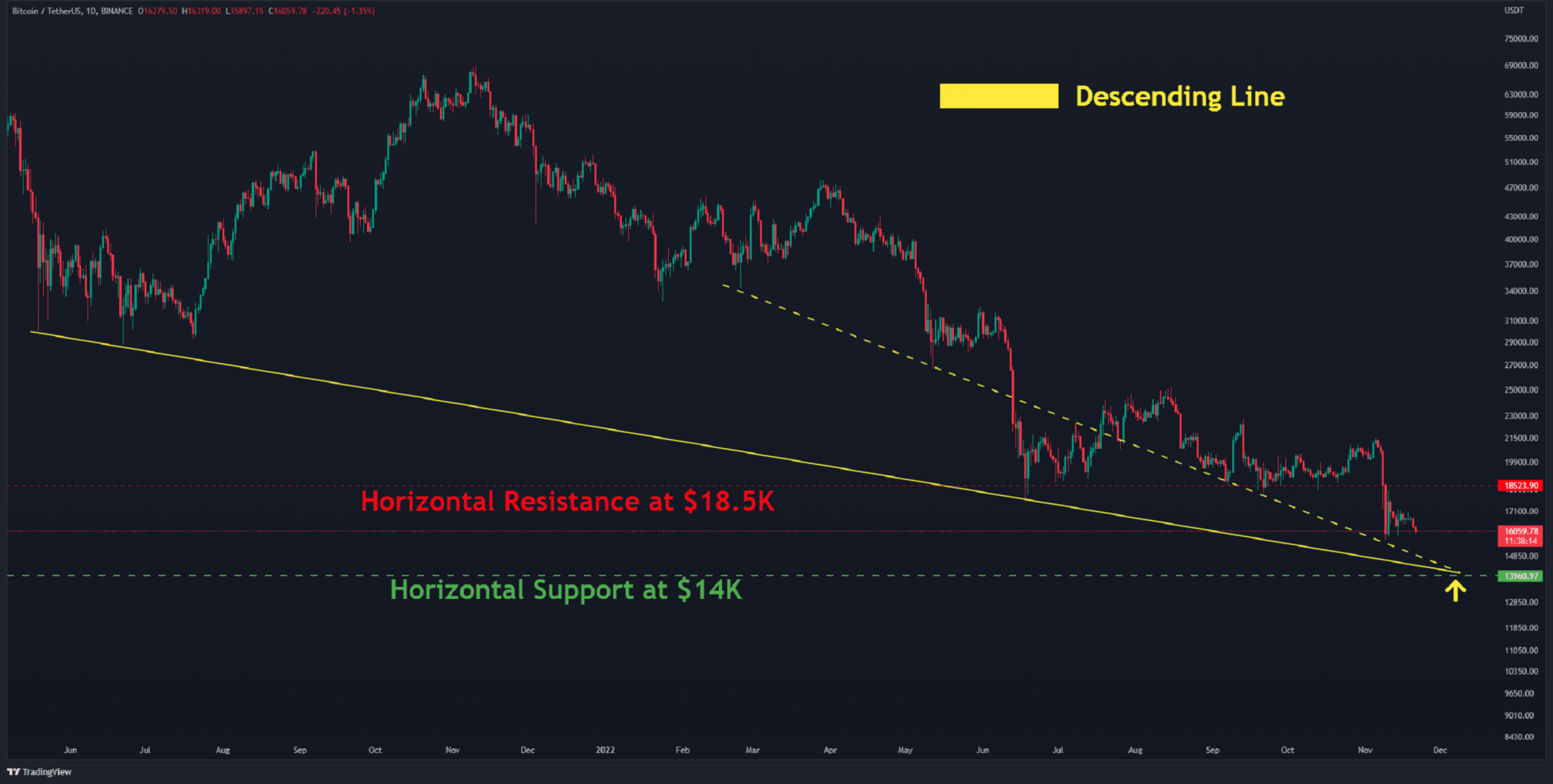This screenshot has width=1553, height=784.
Task: Click the BINANCE exchange name in header
Action: pos(117,11)
